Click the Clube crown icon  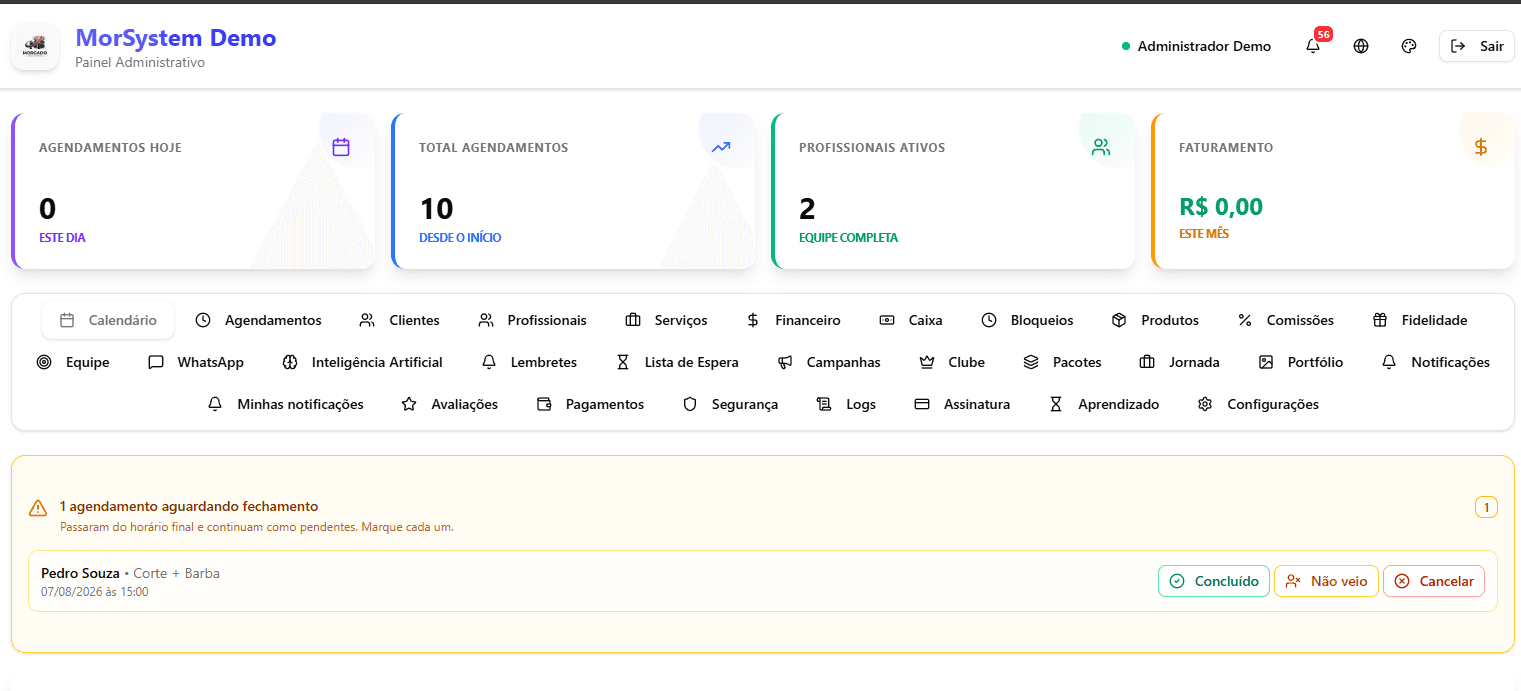927,362
